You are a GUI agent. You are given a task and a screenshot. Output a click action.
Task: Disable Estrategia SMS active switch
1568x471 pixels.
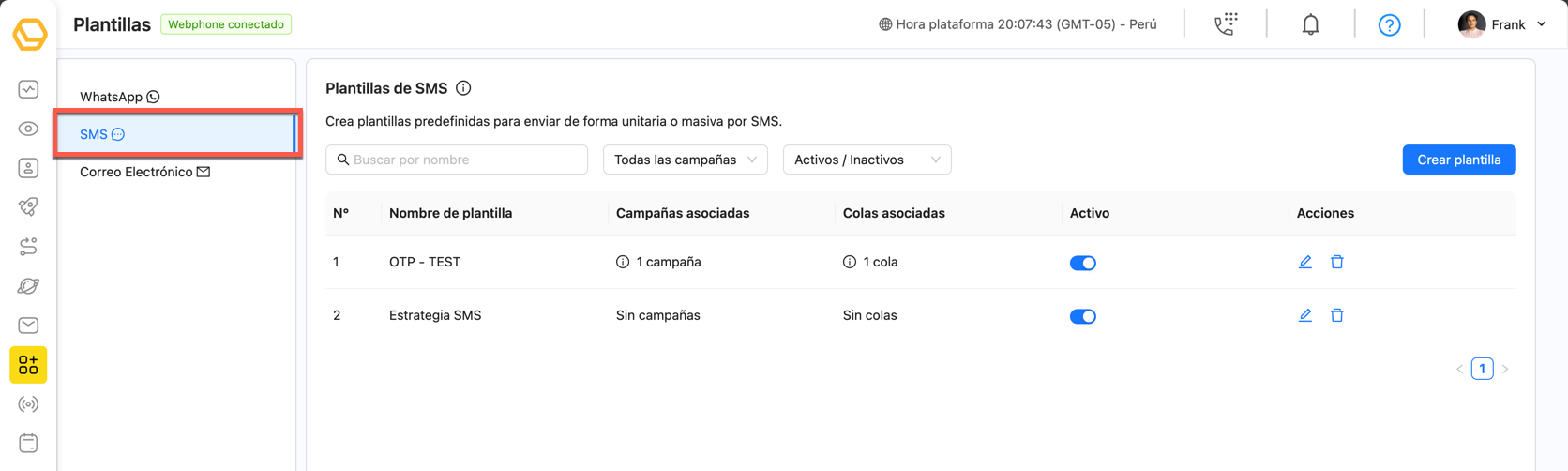coord(1082,316)
